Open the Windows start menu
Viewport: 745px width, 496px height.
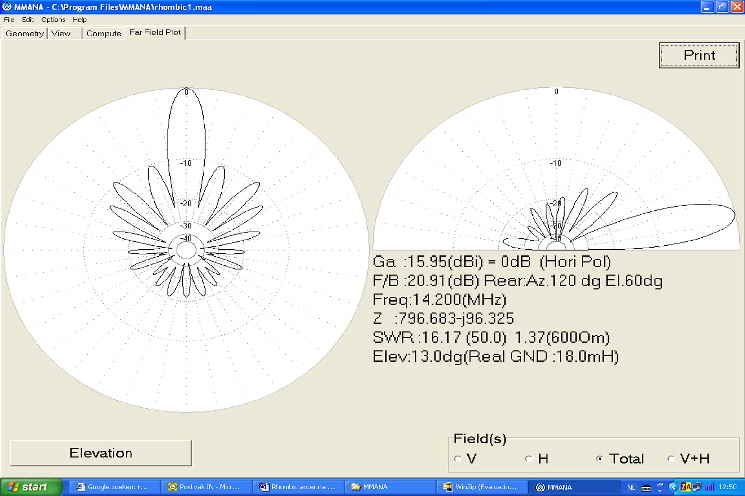[31, 487]
